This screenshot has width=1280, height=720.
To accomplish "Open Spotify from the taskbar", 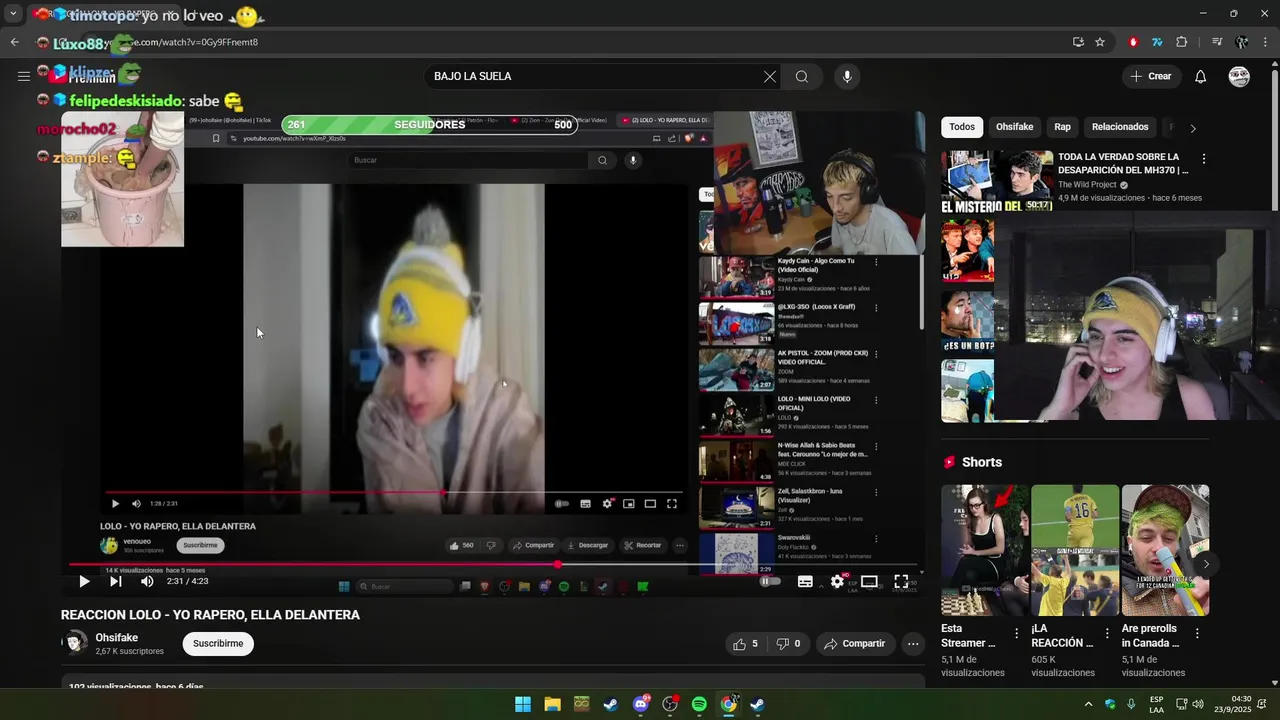I will 699,704.
